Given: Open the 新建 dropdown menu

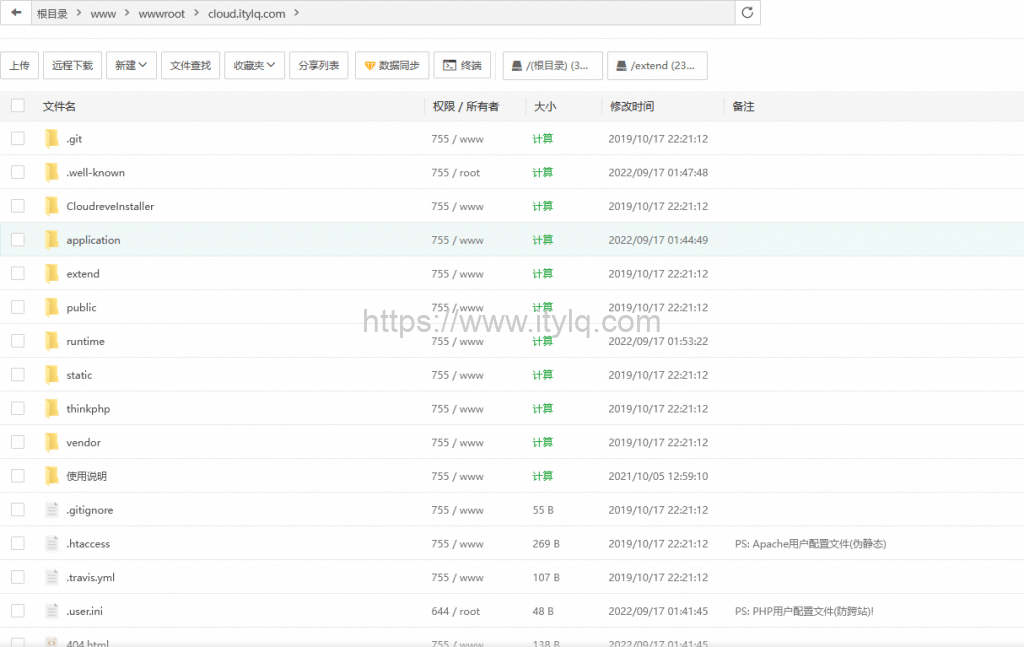Looking at the screenshot, I should tap(131, 65).
